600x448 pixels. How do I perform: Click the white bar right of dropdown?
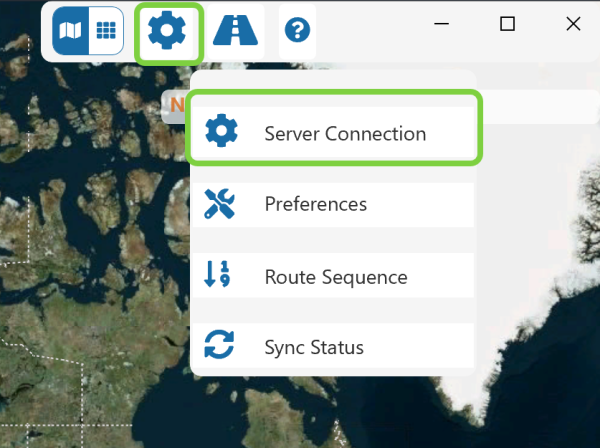pyautogui.click(x=538, y=107)
